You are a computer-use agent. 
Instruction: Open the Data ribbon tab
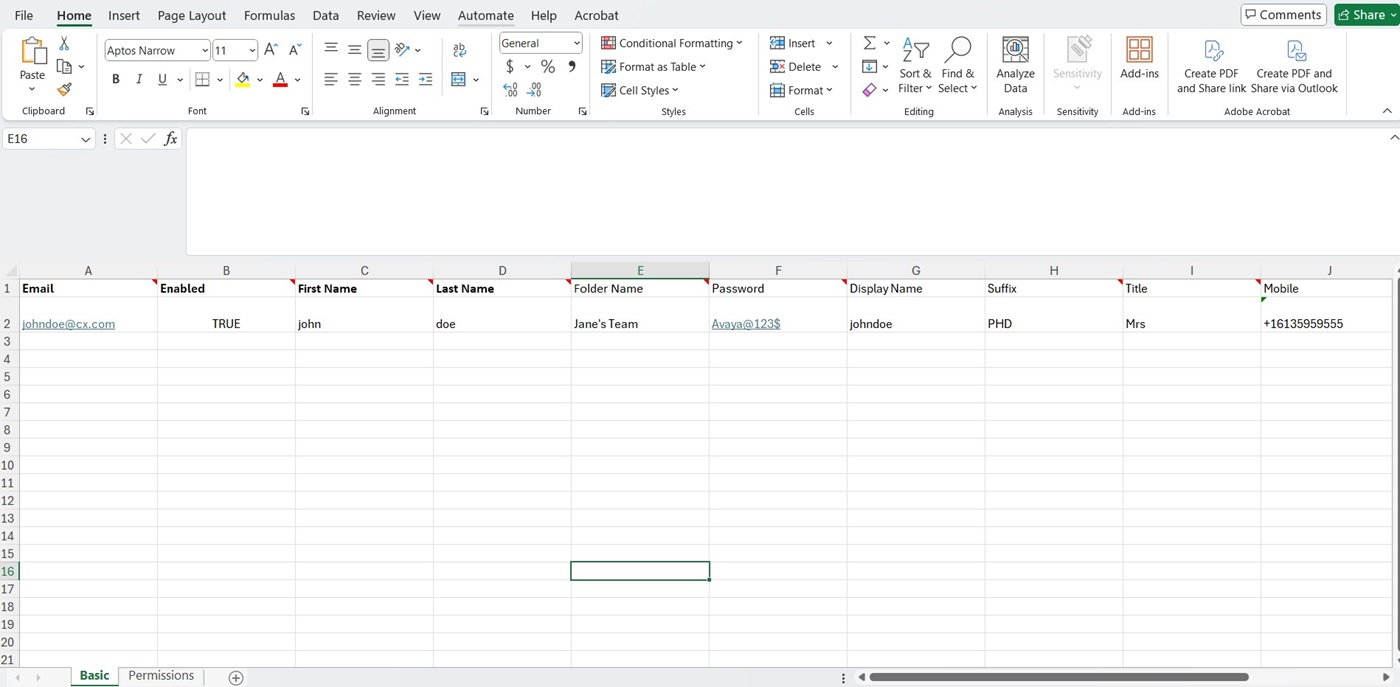pyautogui.click(x=326, y=16)
